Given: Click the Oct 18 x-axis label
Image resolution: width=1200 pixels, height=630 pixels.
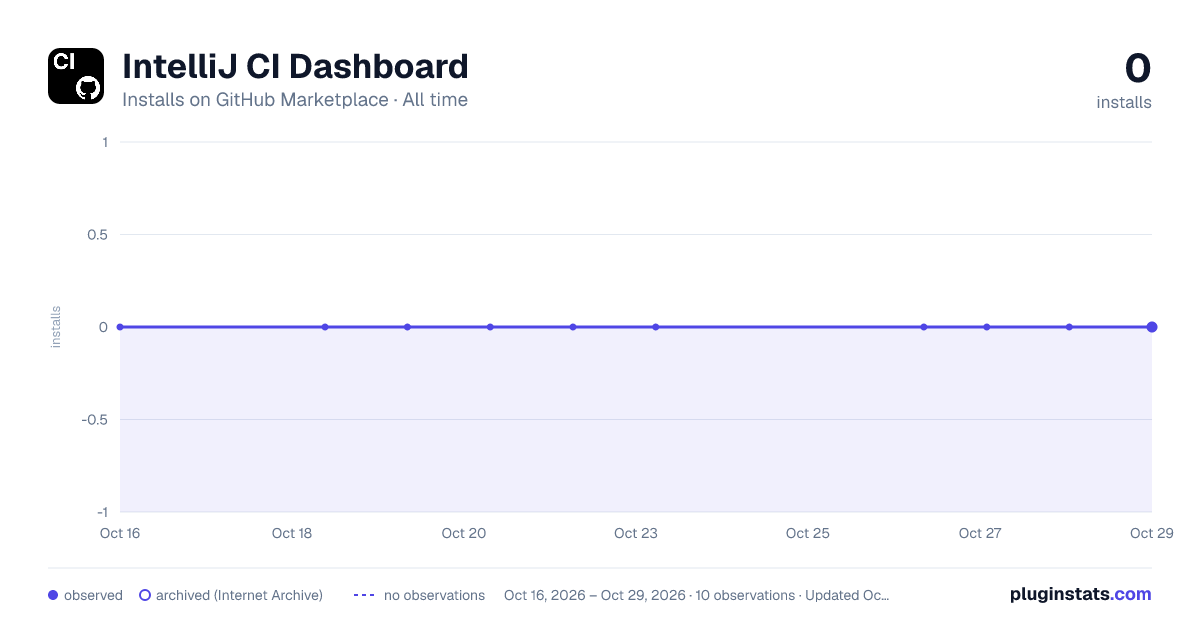Looking at the screenshot, I should (292, 533).
